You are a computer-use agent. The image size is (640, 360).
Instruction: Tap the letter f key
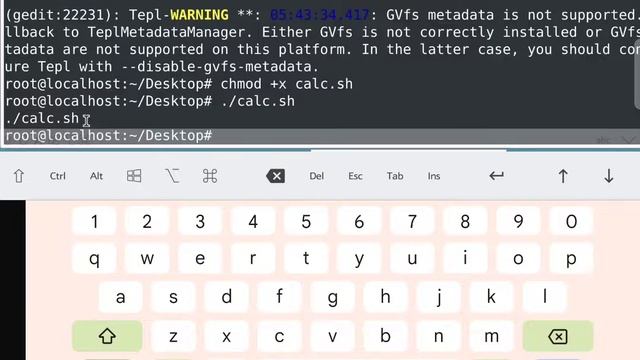[280, 297]
